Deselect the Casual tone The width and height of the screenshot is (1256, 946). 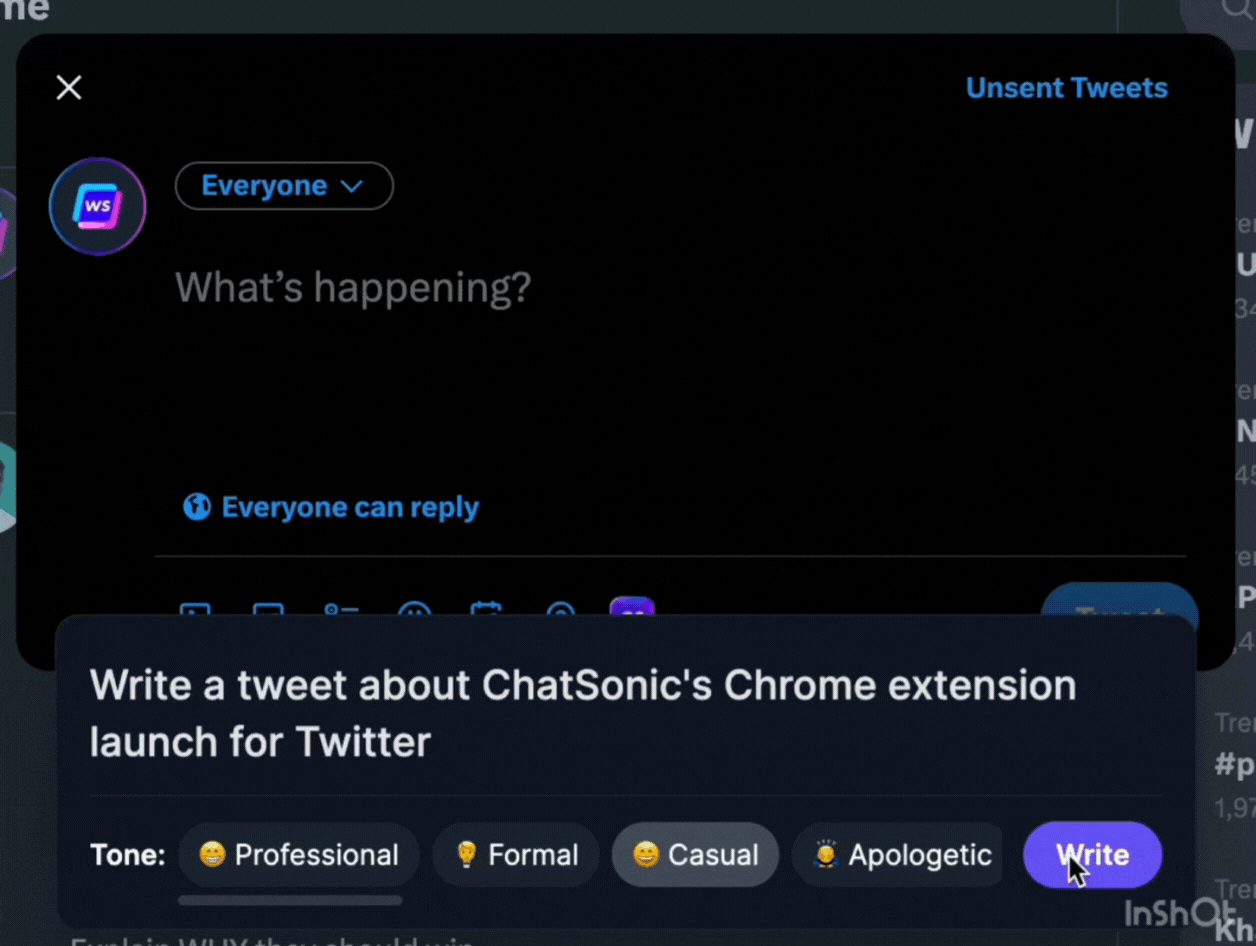coord(695,855)
